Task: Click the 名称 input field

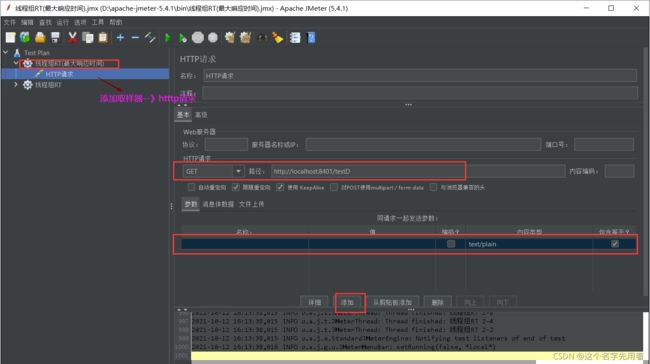Action: [420, 76]
